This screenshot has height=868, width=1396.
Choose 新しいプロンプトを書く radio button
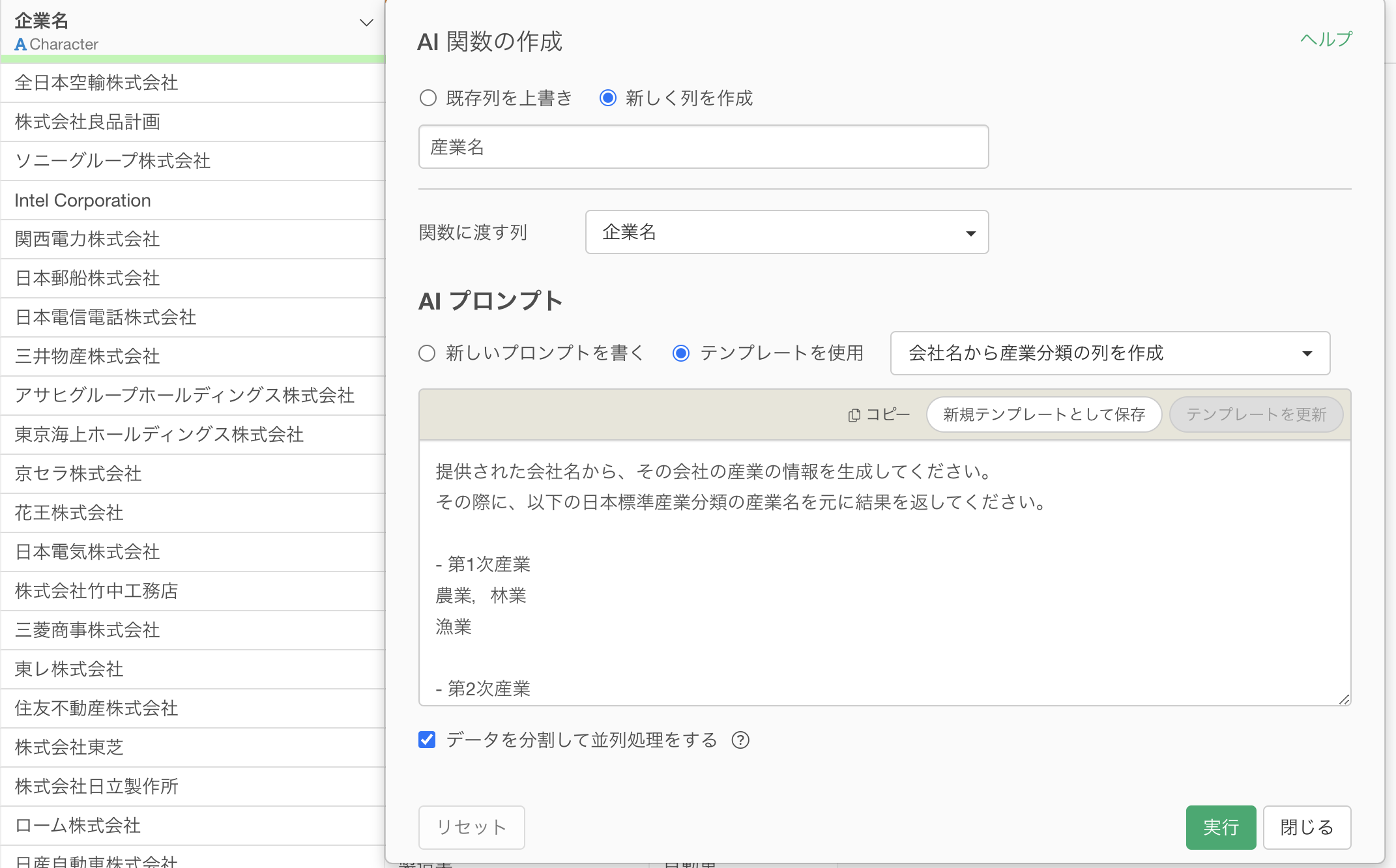[x=427, y=353]
